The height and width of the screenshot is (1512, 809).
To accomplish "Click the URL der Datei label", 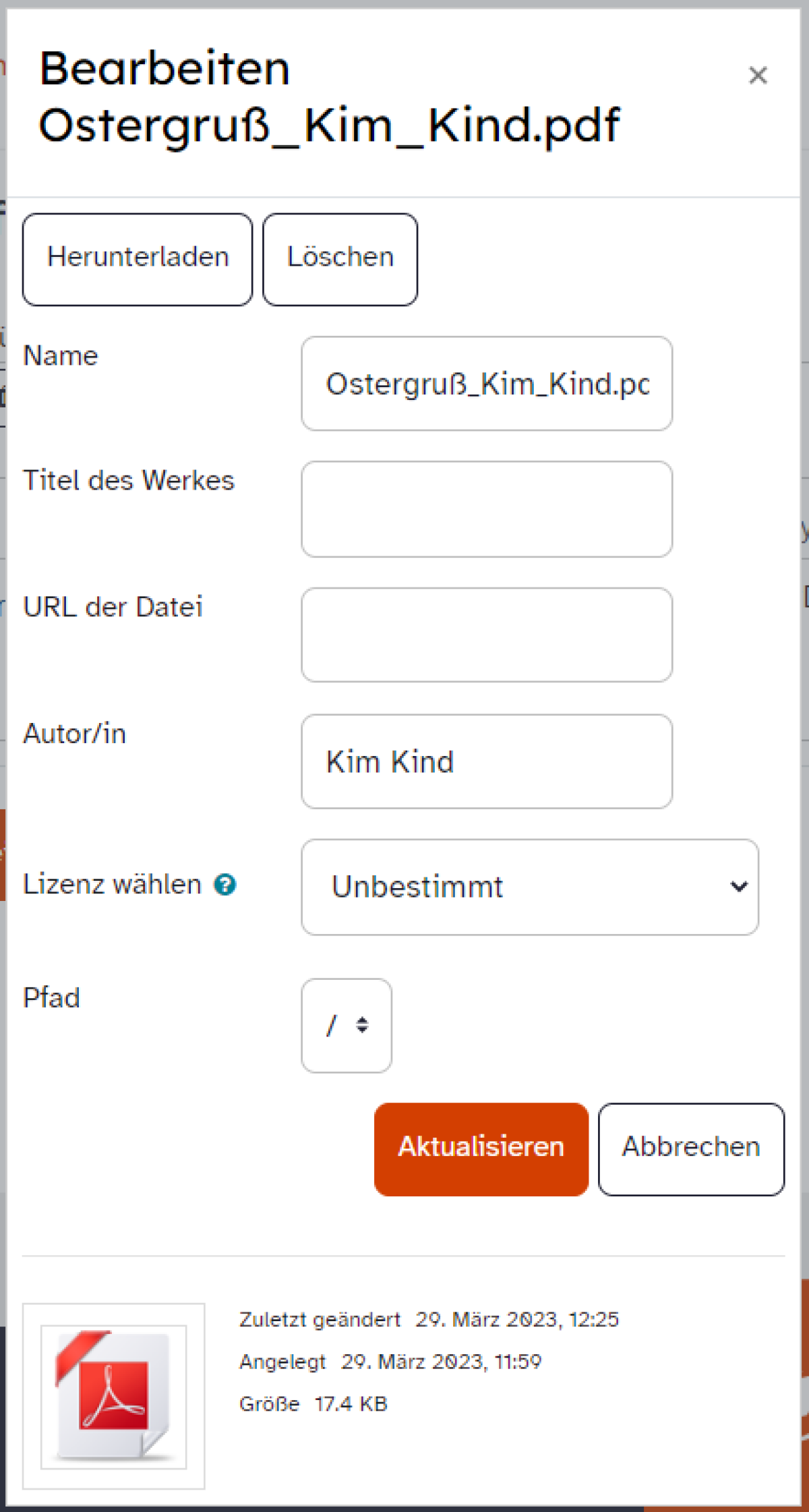I will 113,607.
